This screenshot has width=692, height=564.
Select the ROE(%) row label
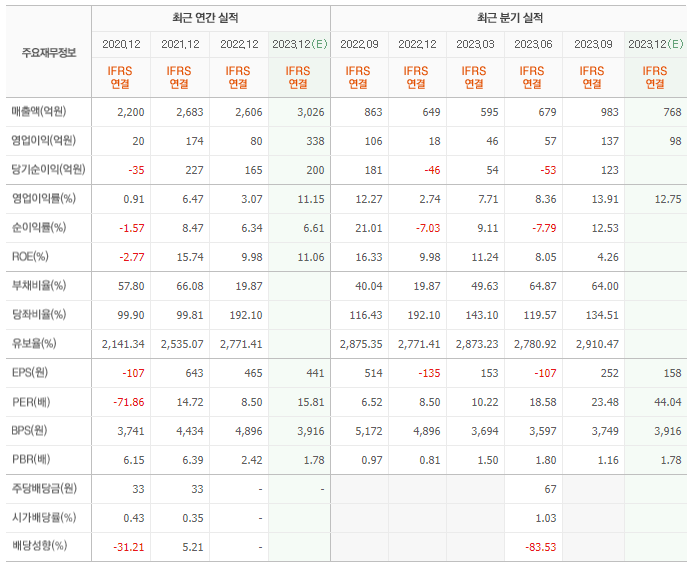pos(30,256)
